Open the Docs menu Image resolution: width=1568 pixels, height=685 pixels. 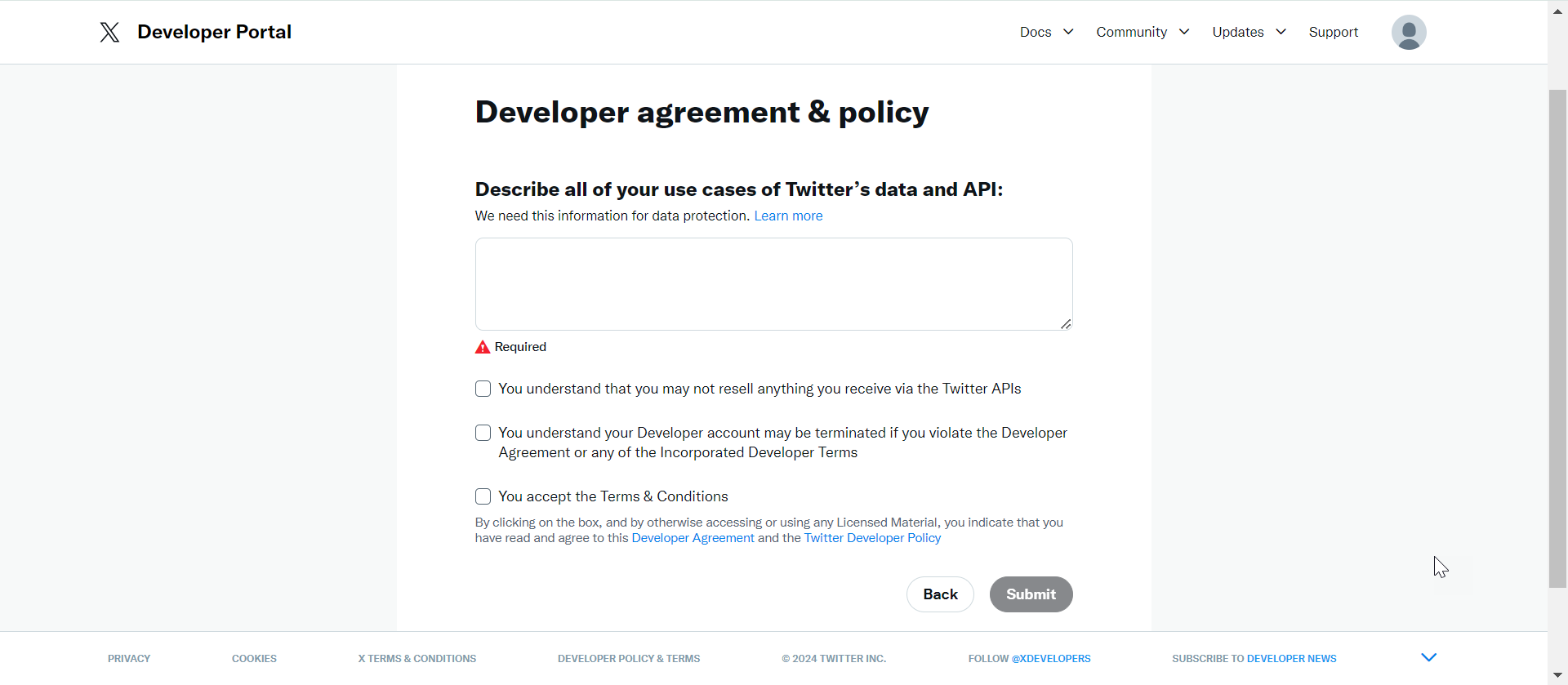pos(1036,32)
